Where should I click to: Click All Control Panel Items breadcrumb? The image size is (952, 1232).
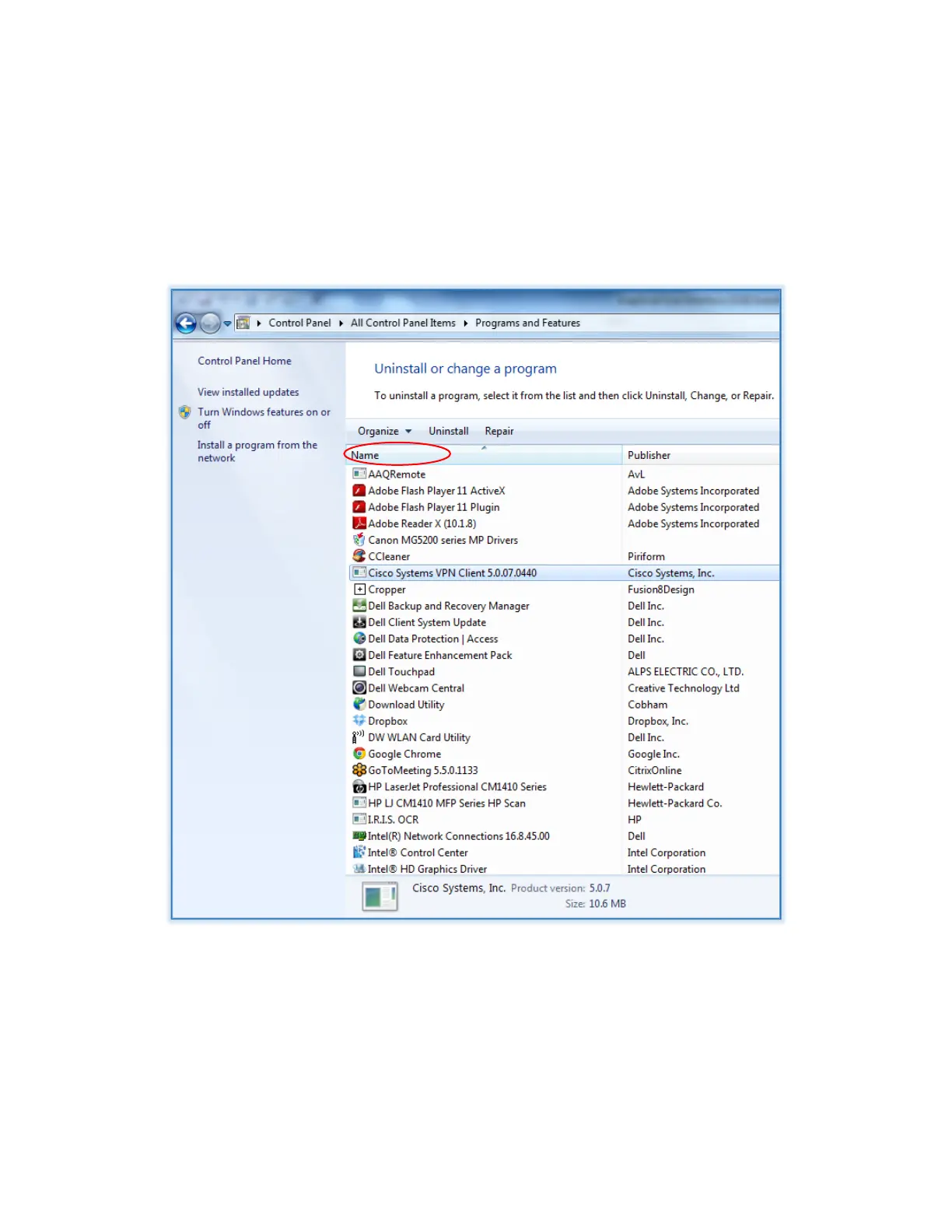coord(403,323)
